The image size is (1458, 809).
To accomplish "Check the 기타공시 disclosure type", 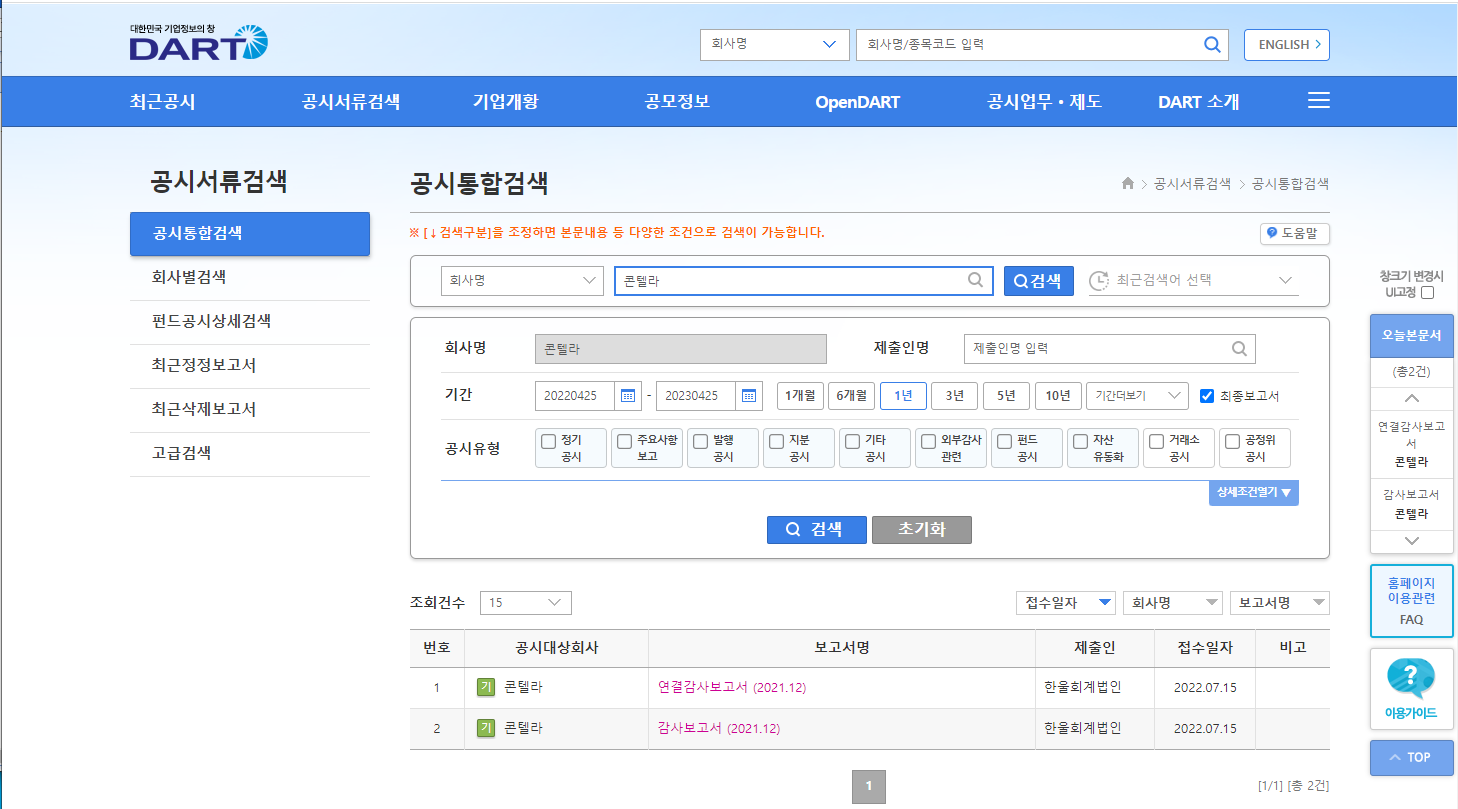I will click(852, 441).
